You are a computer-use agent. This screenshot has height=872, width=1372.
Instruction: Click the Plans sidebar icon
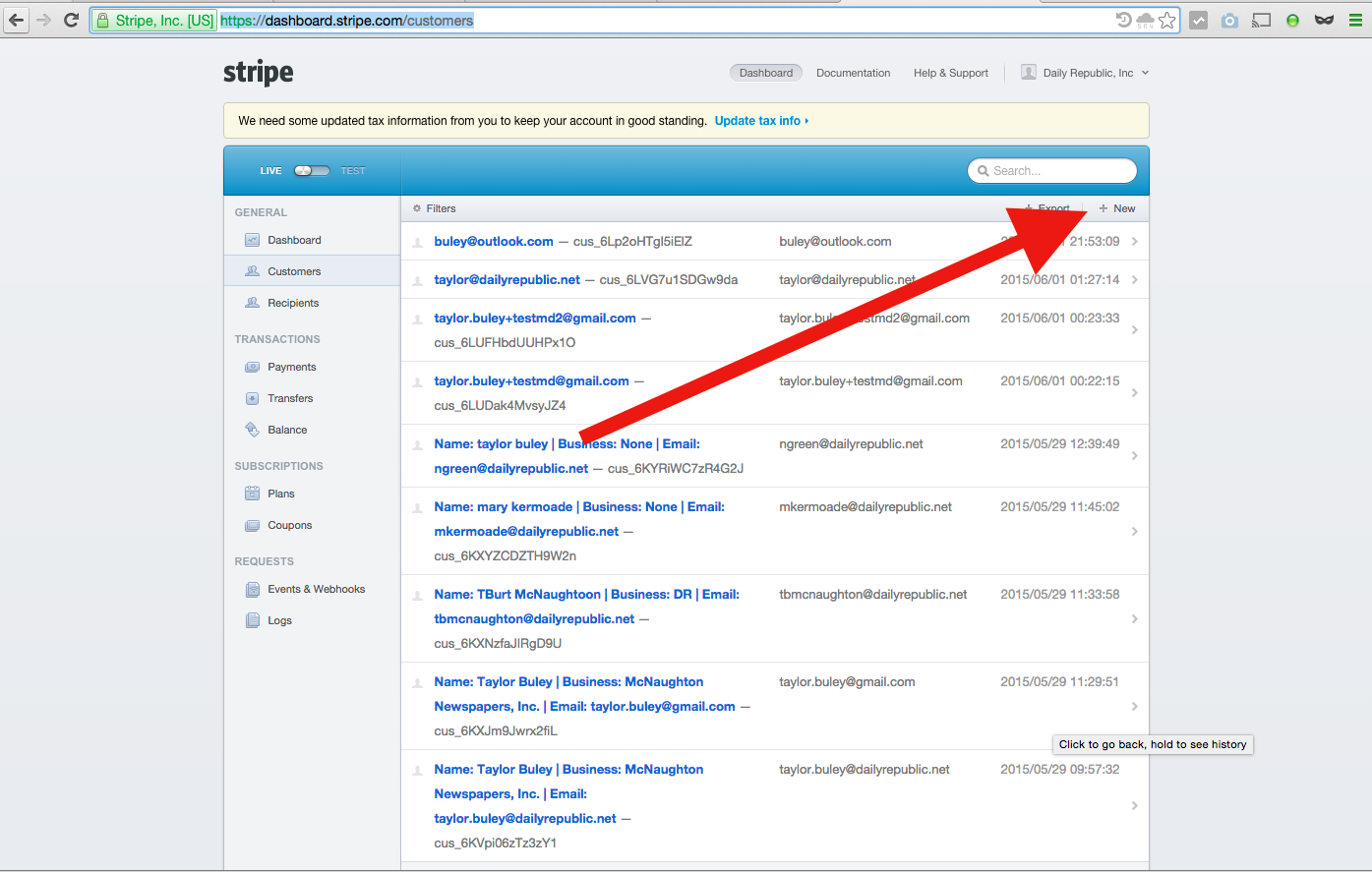[x=252, y=494]
